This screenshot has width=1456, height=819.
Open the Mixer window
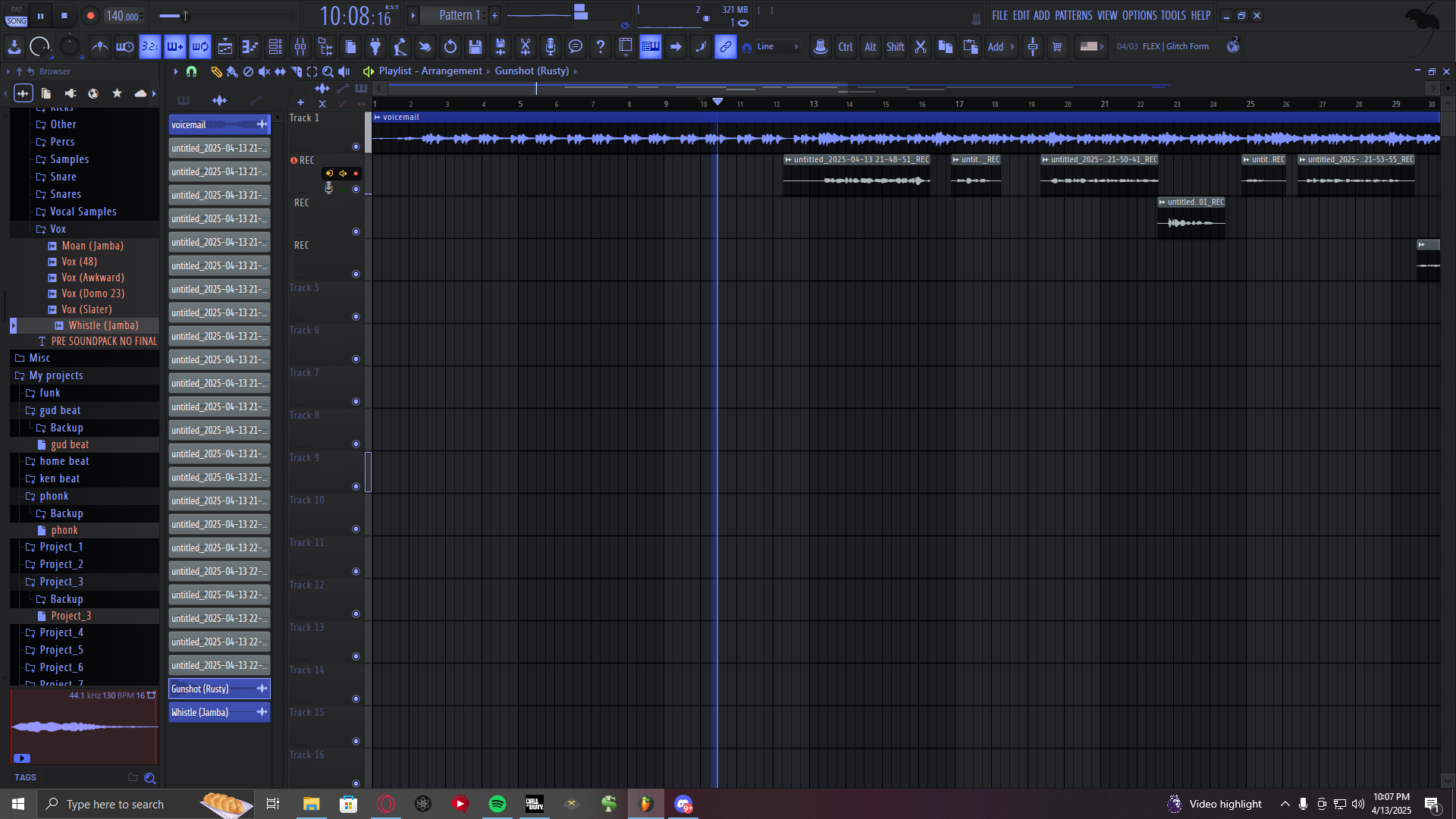click(300, 47)
